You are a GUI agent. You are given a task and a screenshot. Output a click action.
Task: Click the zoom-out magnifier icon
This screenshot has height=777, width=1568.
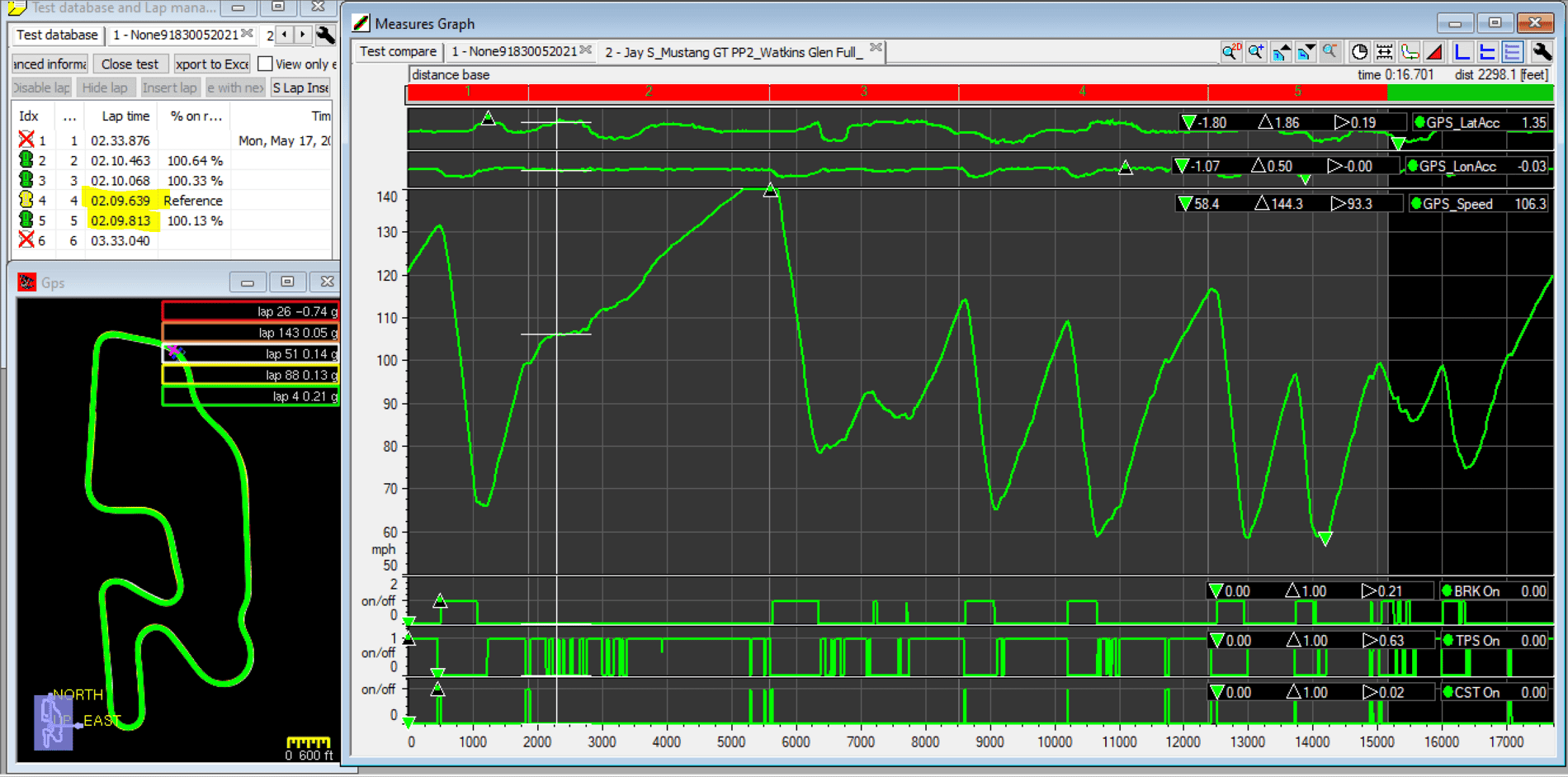1329,52
